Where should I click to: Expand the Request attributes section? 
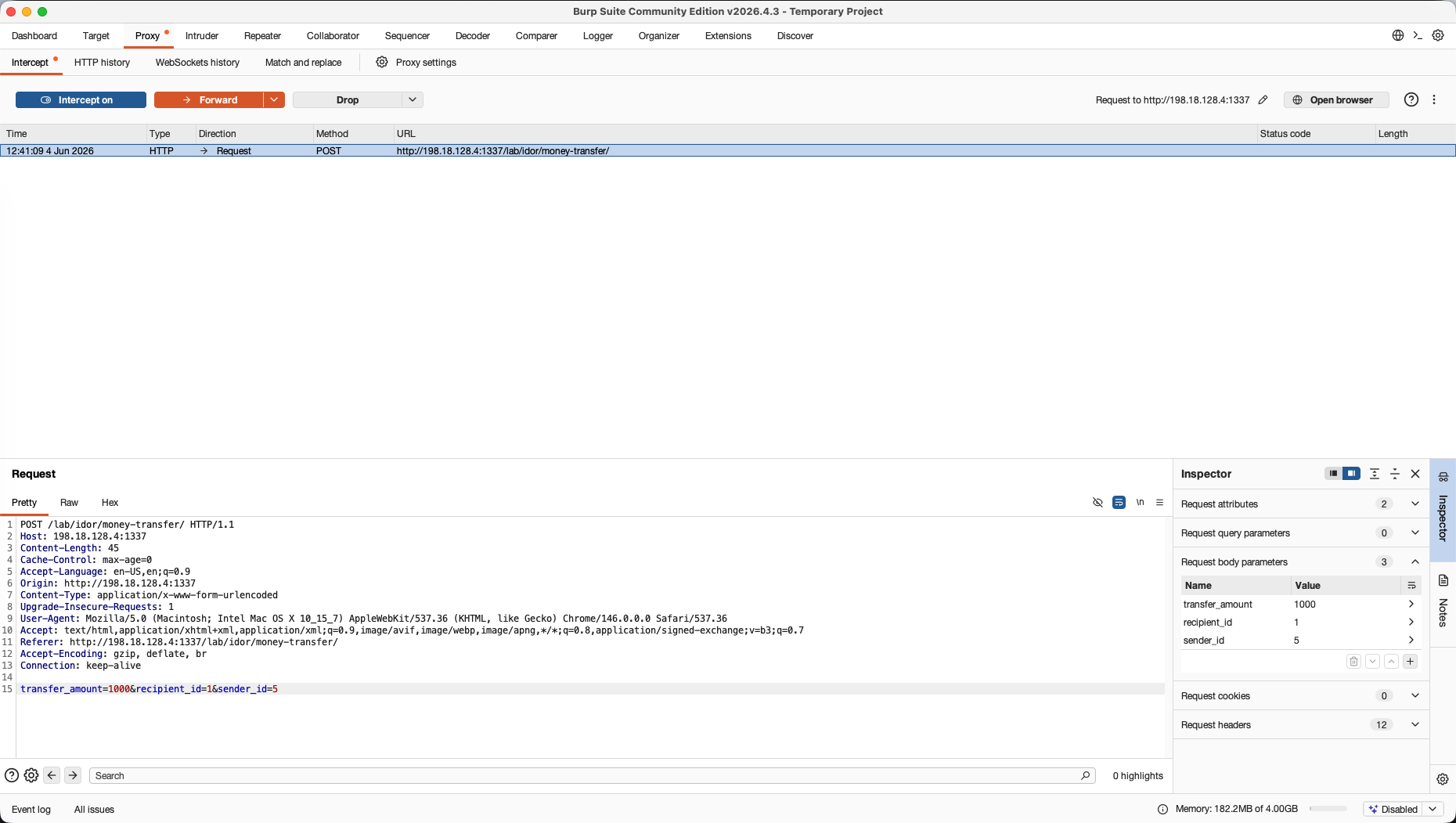[x=1415, y=504]
